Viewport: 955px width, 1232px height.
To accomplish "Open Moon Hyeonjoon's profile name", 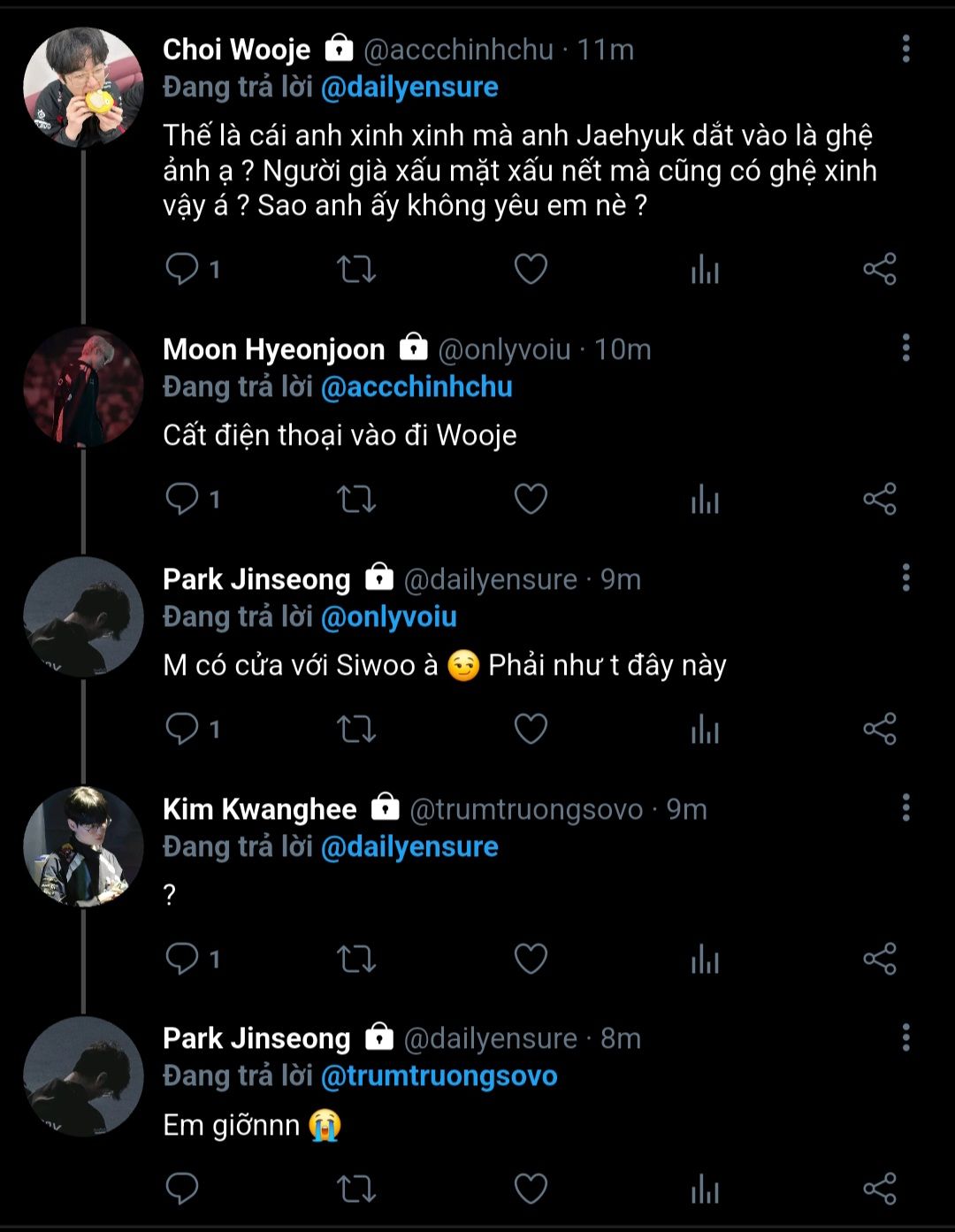I will pos(273,349).
